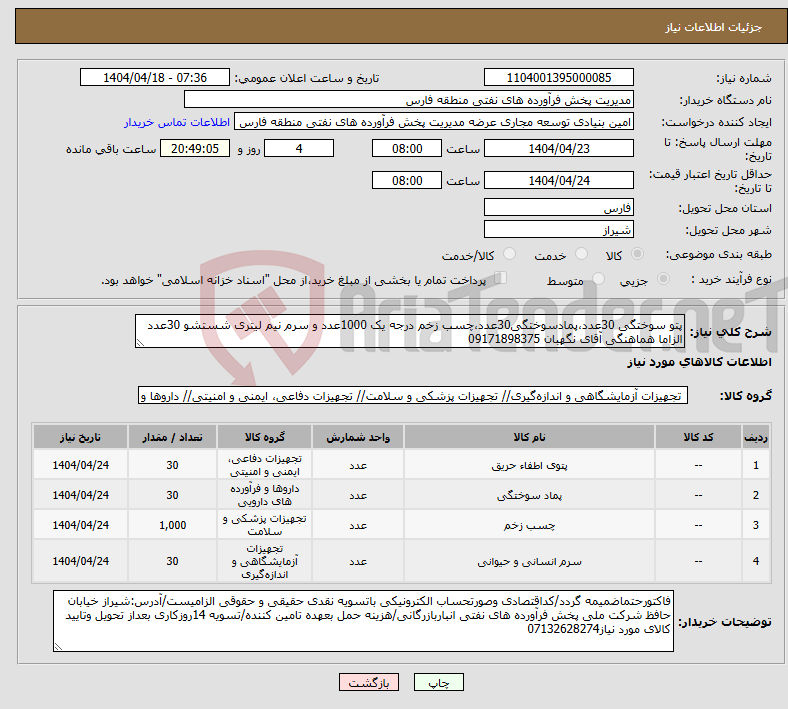
Task: Click the ایجاد کننده درخواست field
Action: click(x=434, y=122)
